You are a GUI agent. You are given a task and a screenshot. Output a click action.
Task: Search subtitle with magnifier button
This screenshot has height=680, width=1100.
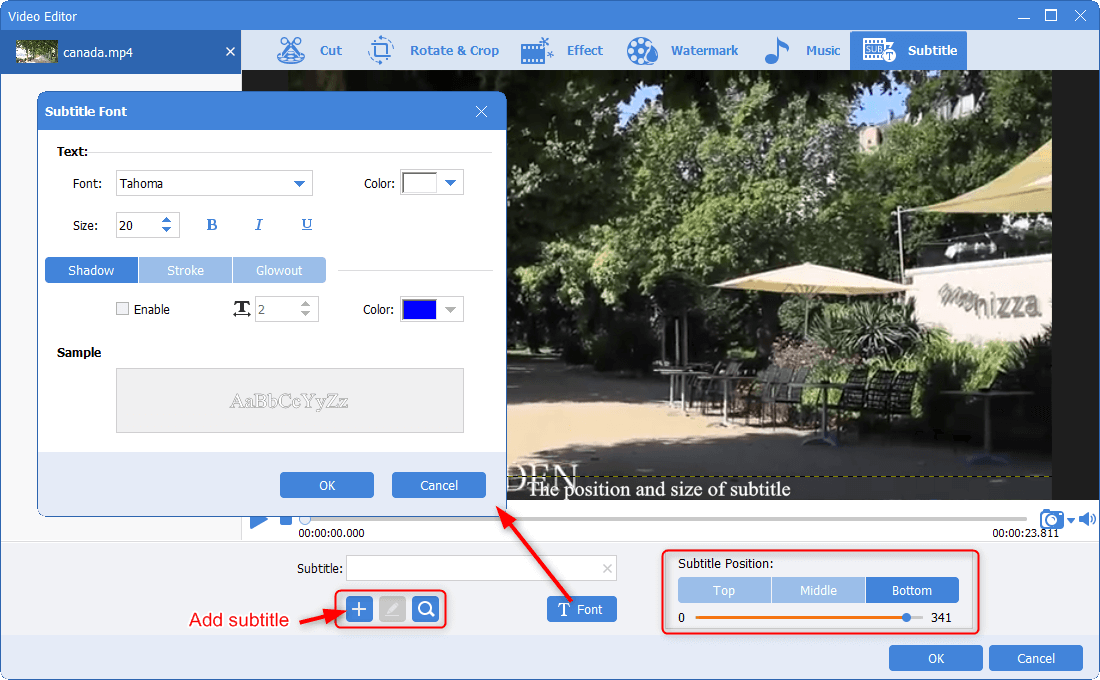point(426,609)
